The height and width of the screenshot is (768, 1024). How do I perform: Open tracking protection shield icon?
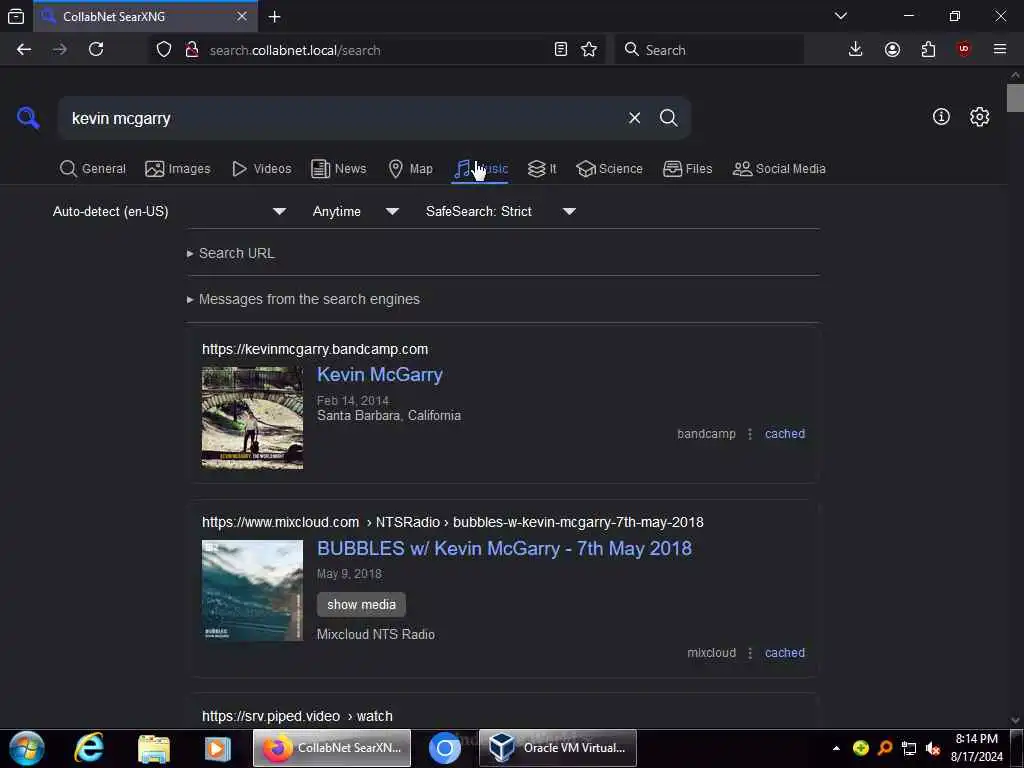pos(164,50)
